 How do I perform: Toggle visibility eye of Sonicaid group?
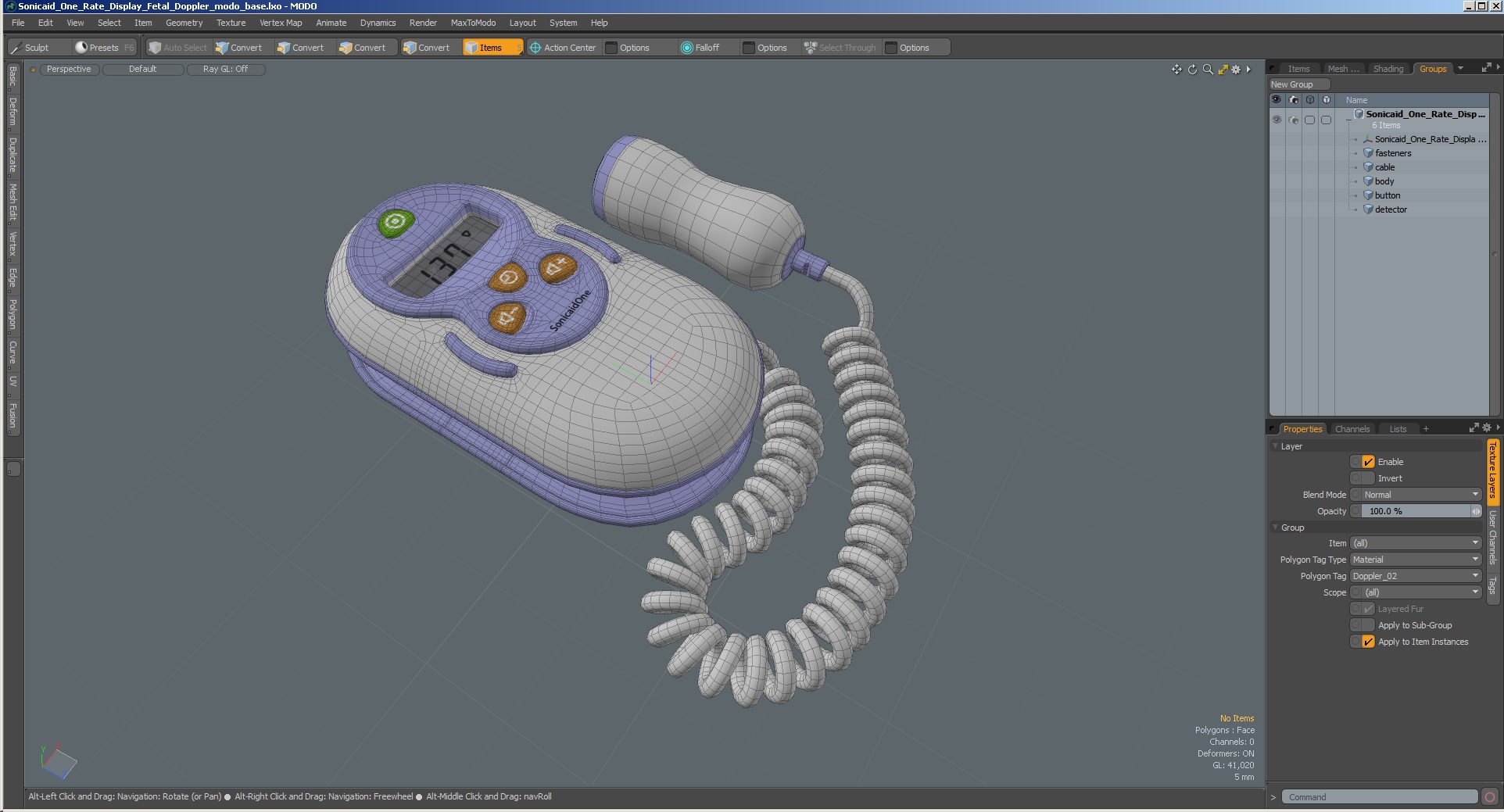click(x=1277, y=120)
